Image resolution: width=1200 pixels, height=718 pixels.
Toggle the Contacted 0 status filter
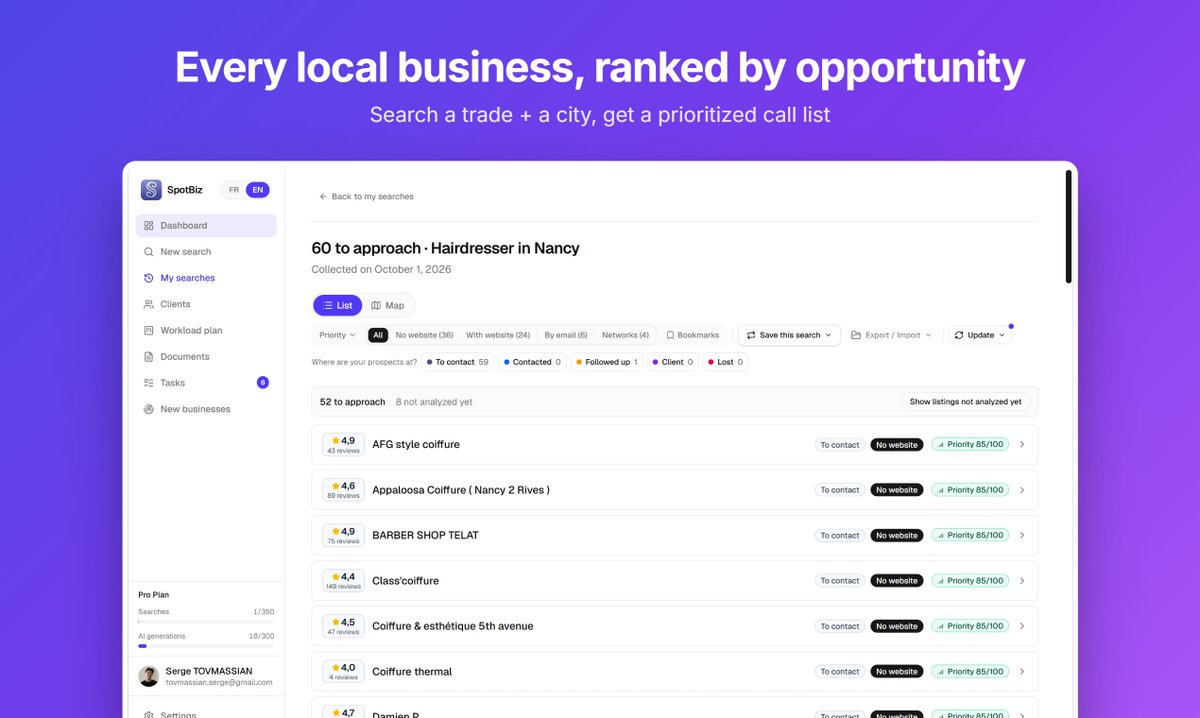coord(532,362)
